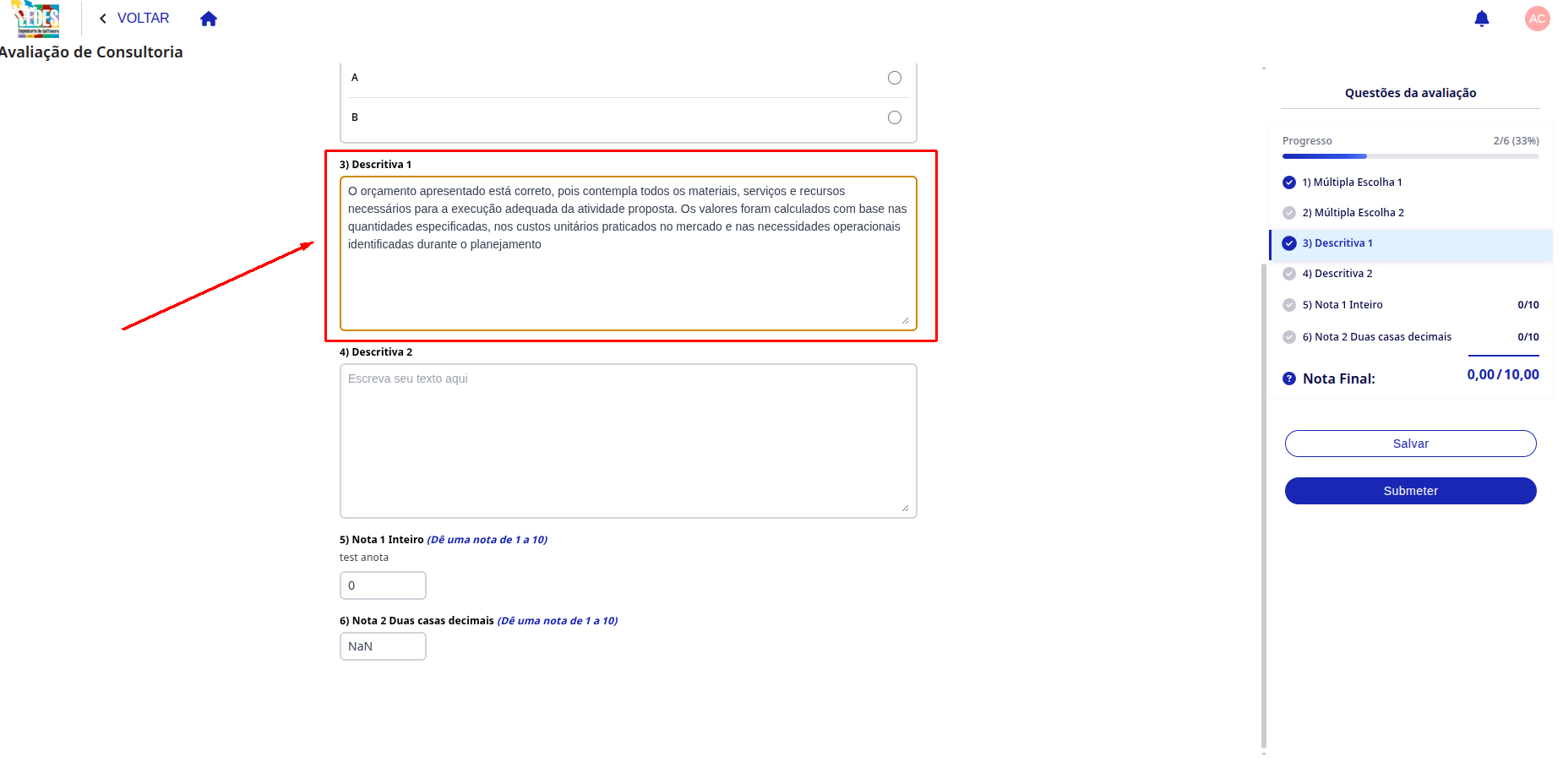Click check icon beside Nota 1 Inteiro
This screenshot has width=1563, height=784.
point(1289,305)
